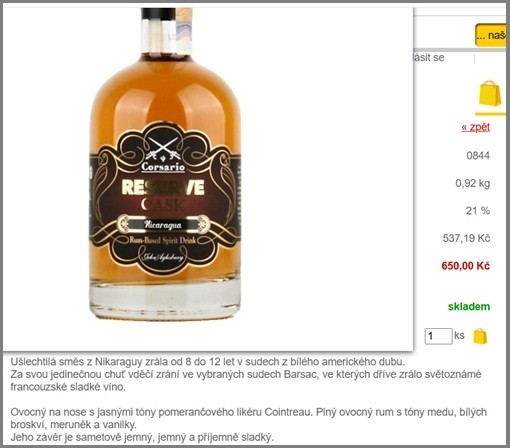Click the "skladem" stock status text

(469, 306)
